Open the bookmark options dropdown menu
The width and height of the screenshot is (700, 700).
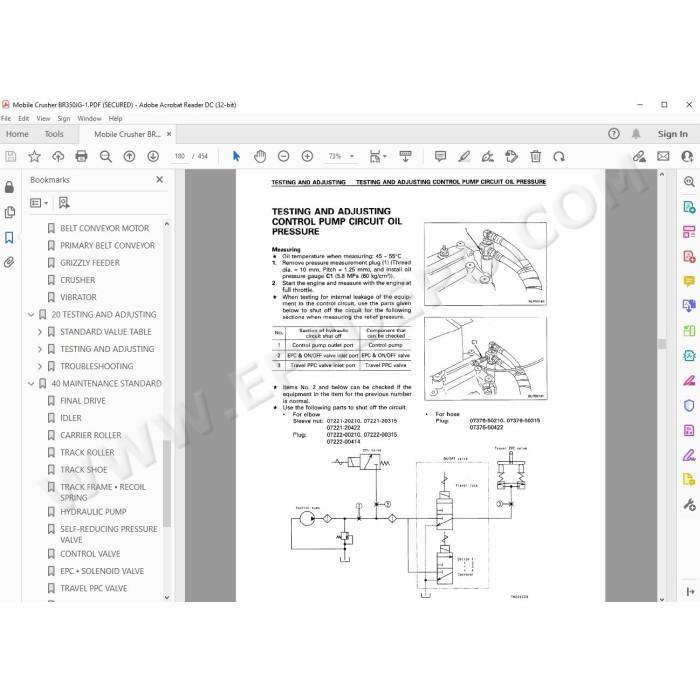click(38, 203)
